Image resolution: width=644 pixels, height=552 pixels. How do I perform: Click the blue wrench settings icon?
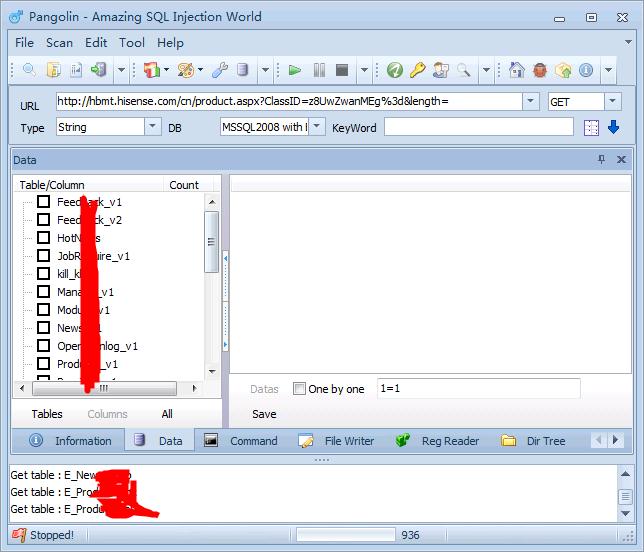[220, 70]
